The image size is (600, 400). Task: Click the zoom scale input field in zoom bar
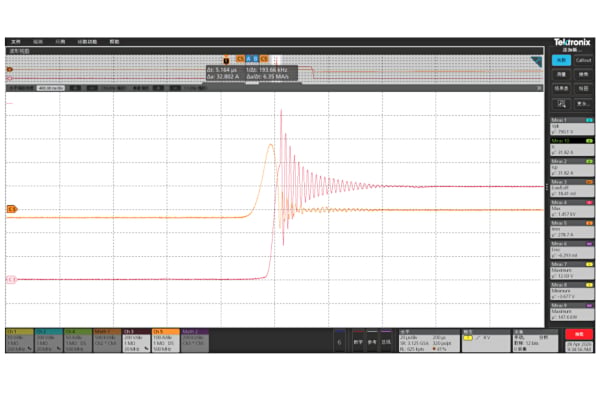click(x=51, y=88)
